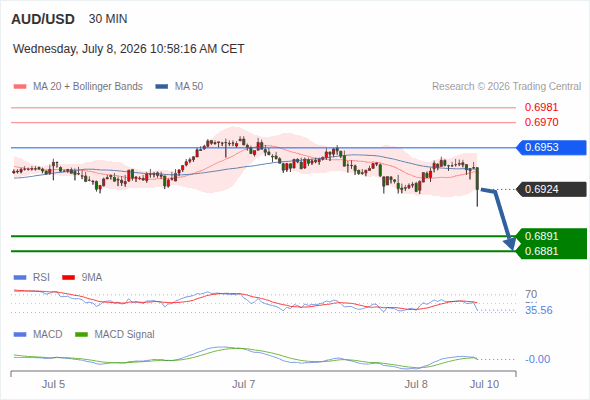The image size is (590, 400).
Task: Open the Research Trading Central copyright link
Action: [x=506, y=87]
